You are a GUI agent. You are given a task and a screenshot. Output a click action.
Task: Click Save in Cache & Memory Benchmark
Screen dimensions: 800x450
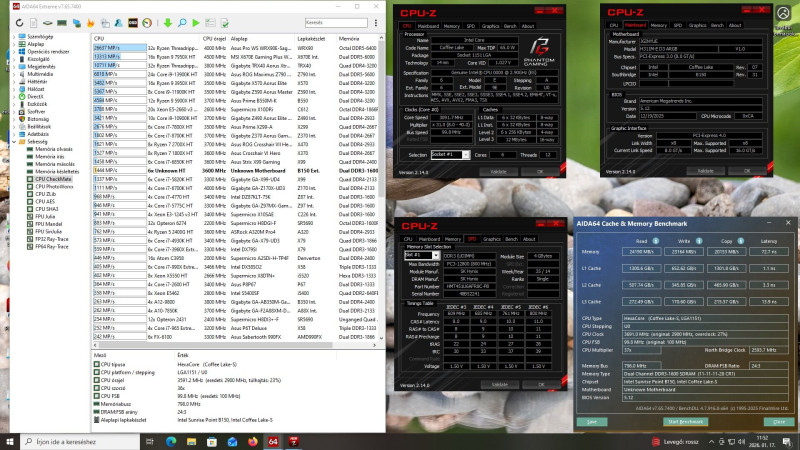click(x=592, y=422)
